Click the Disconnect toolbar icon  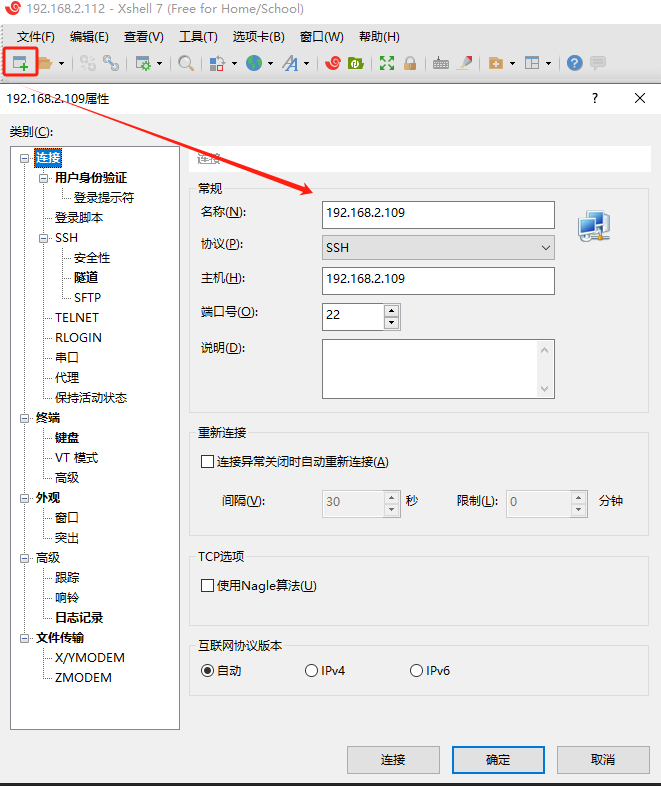[88, 63]
